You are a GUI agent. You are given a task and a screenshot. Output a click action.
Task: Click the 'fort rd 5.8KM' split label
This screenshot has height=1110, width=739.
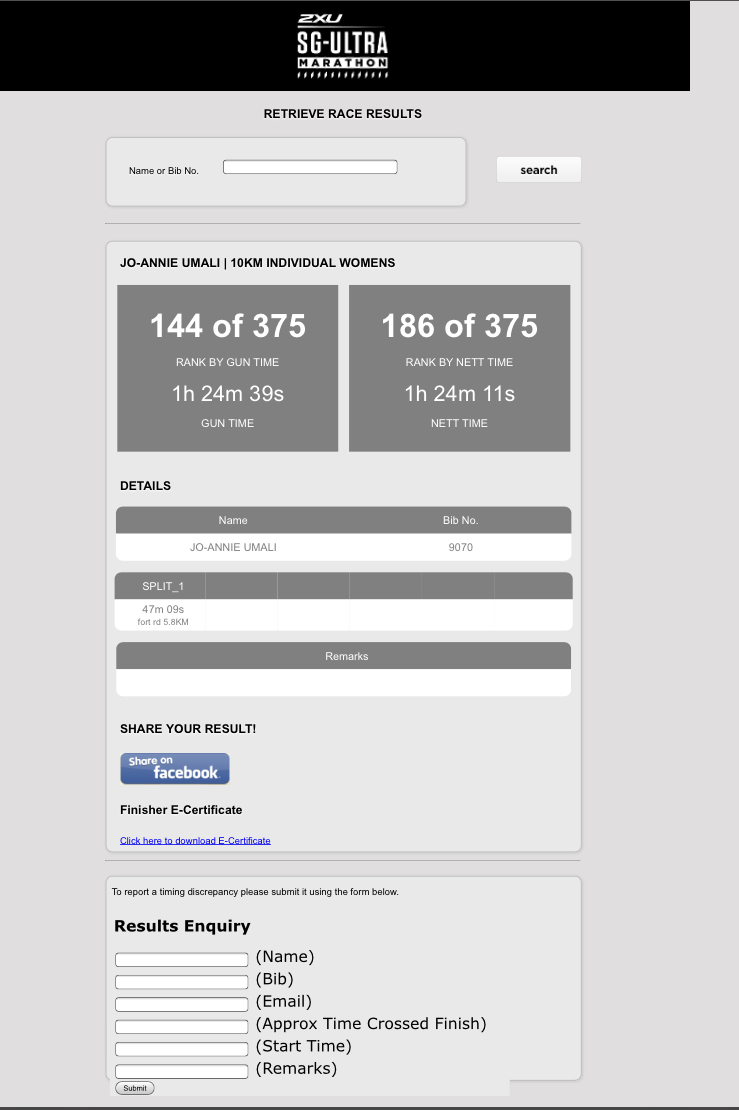click(x=163, y=622)
